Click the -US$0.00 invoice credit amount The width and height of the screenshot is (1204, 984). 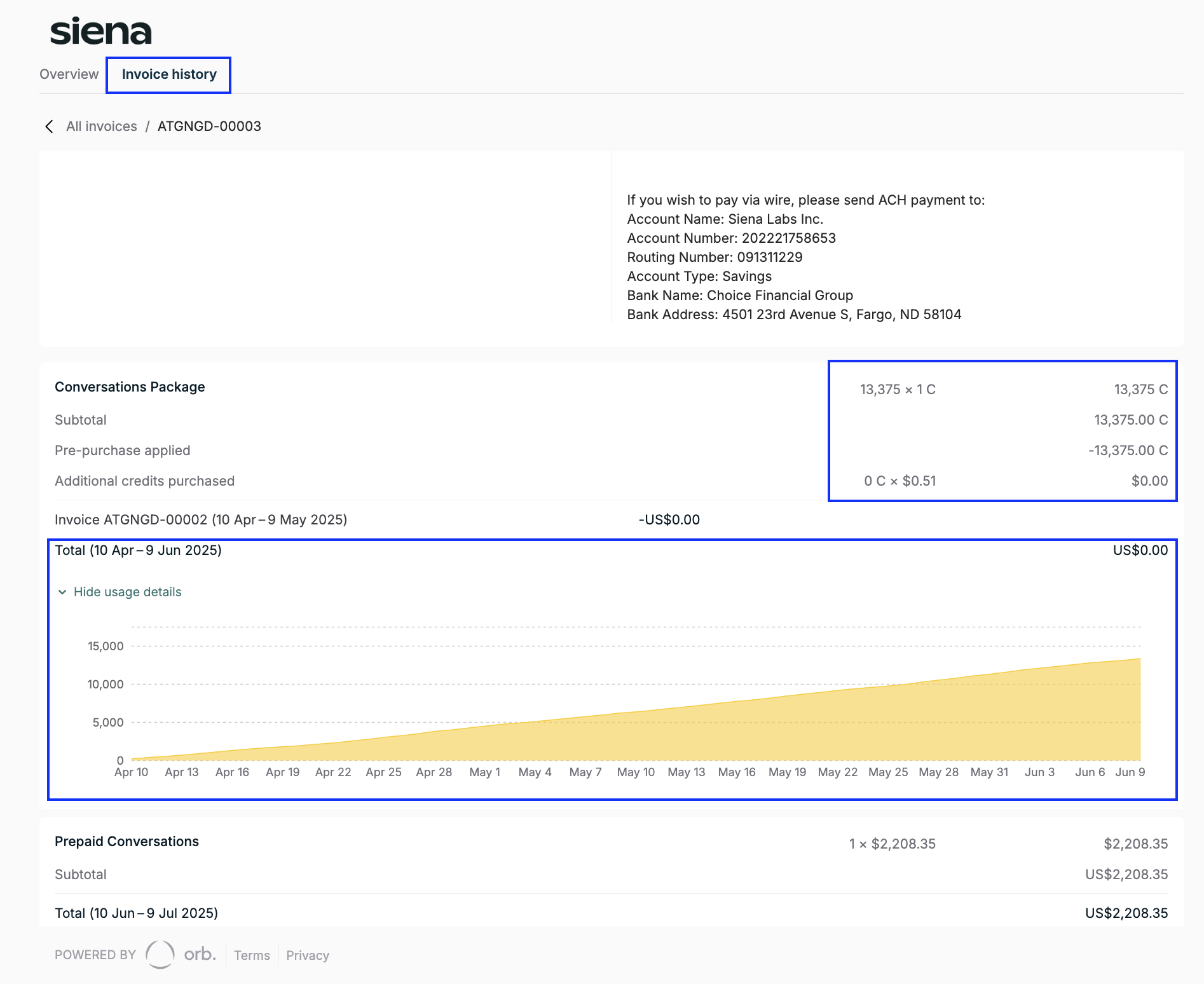pos(669,520)
